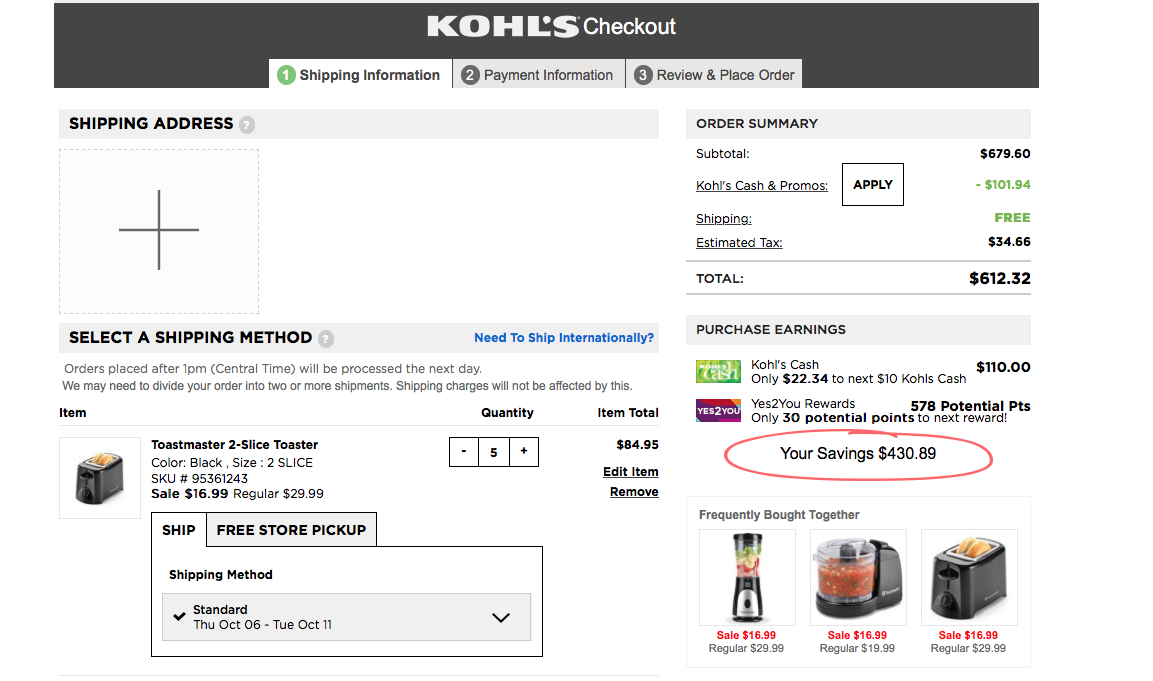Click the green step 1 circle indicator
Screen dimensions: 1153x681
pos(285,74)
